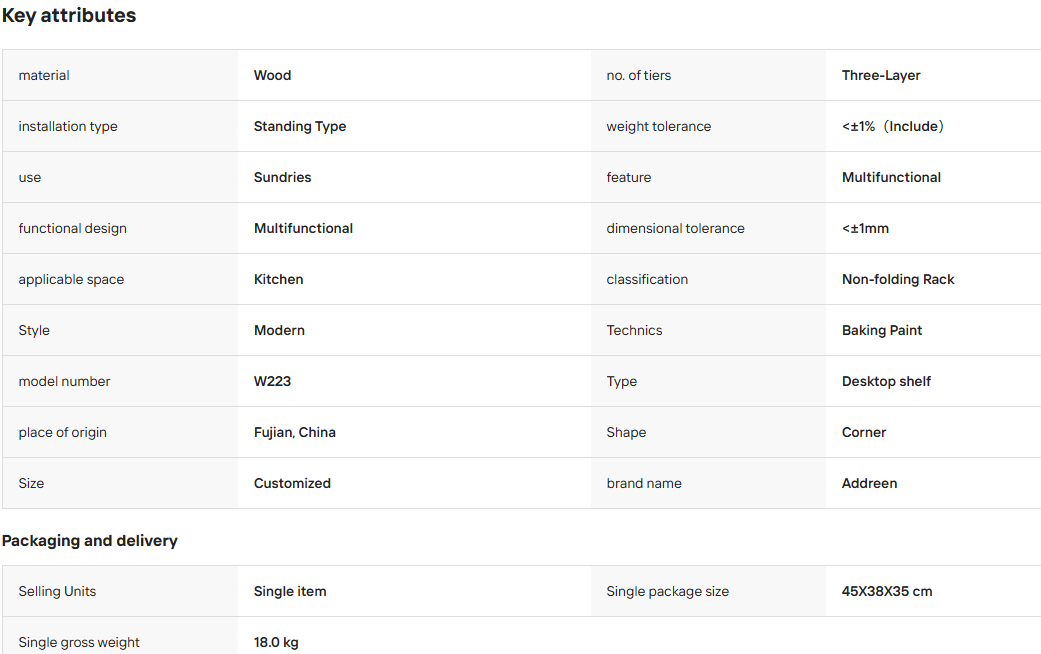Viewport: 1041px width, 654px height.
Task: Click the functional design label
Action: point(72,228)
